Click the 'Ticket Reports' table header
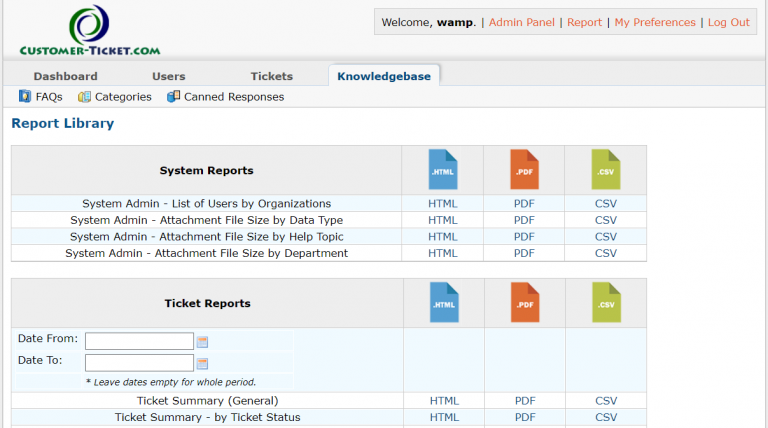The width and height of the screenshot is (768, 428). [x=208, y=304]
